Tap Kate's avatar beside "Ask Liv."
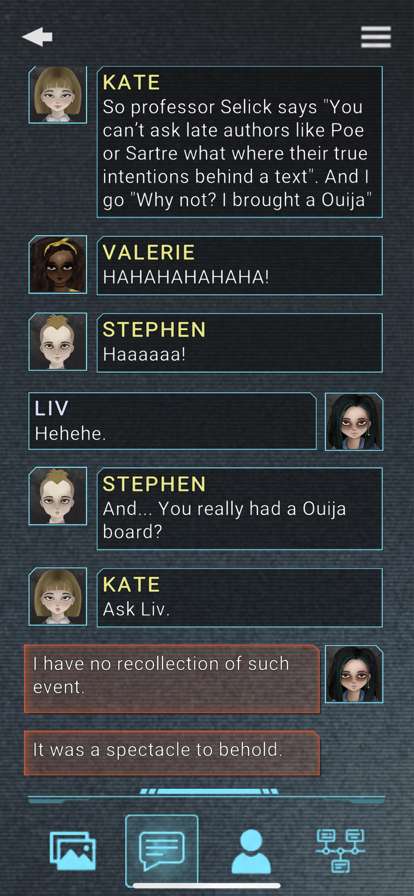Image resolution: width=414 pixels, height=896 pixels. tap(58, 597)
